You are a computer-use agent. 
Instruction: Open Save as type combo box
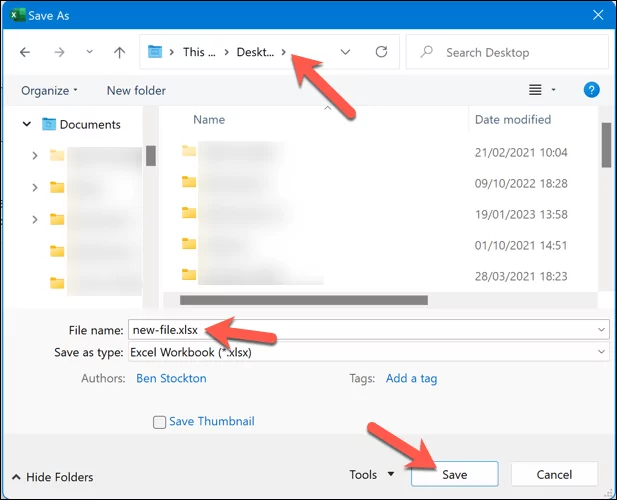coord(369,352)
